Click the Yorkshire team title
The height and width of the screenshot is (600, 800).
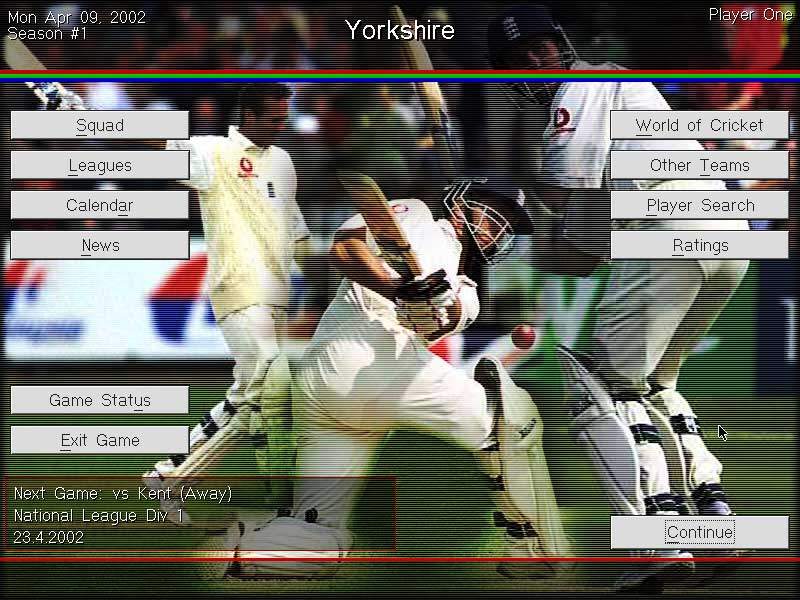(400, 30)
